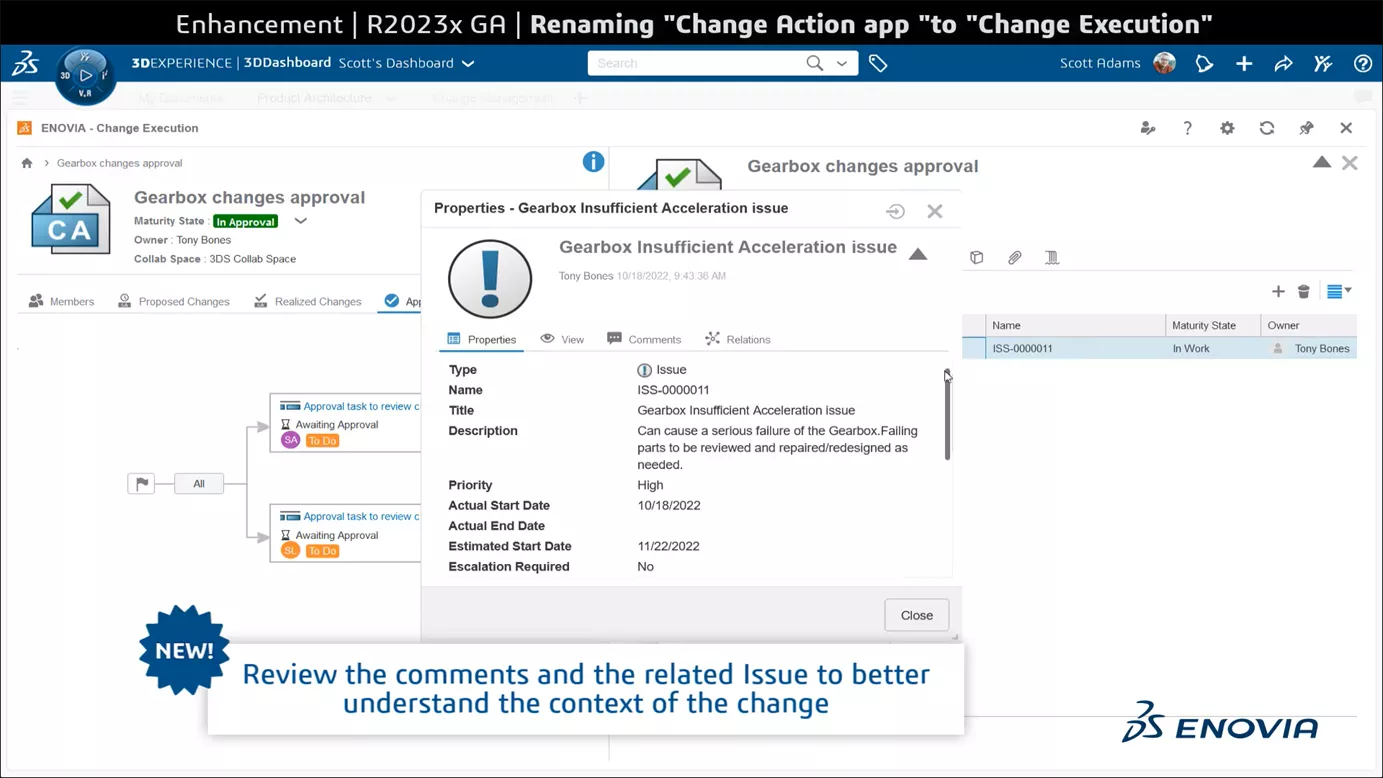The height and width of the screenshot is (778, 1383).
Task: Open the Members tab
Action: [x=61, y=301]
